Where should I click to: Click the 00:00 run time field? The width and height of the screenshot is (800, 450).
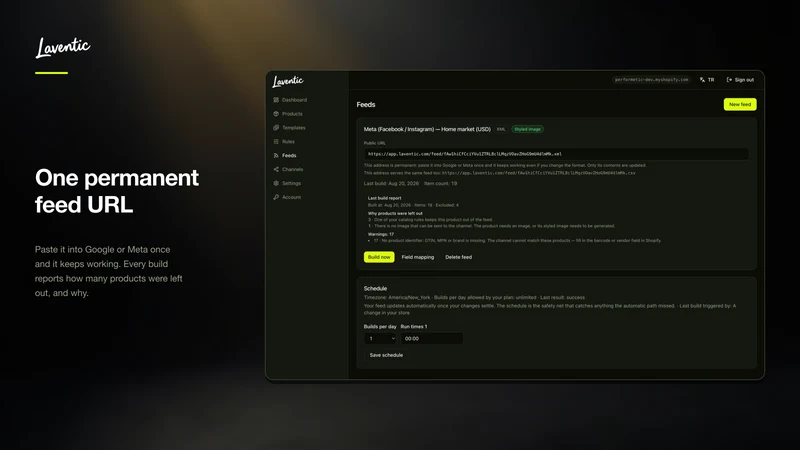pos(432,338)
